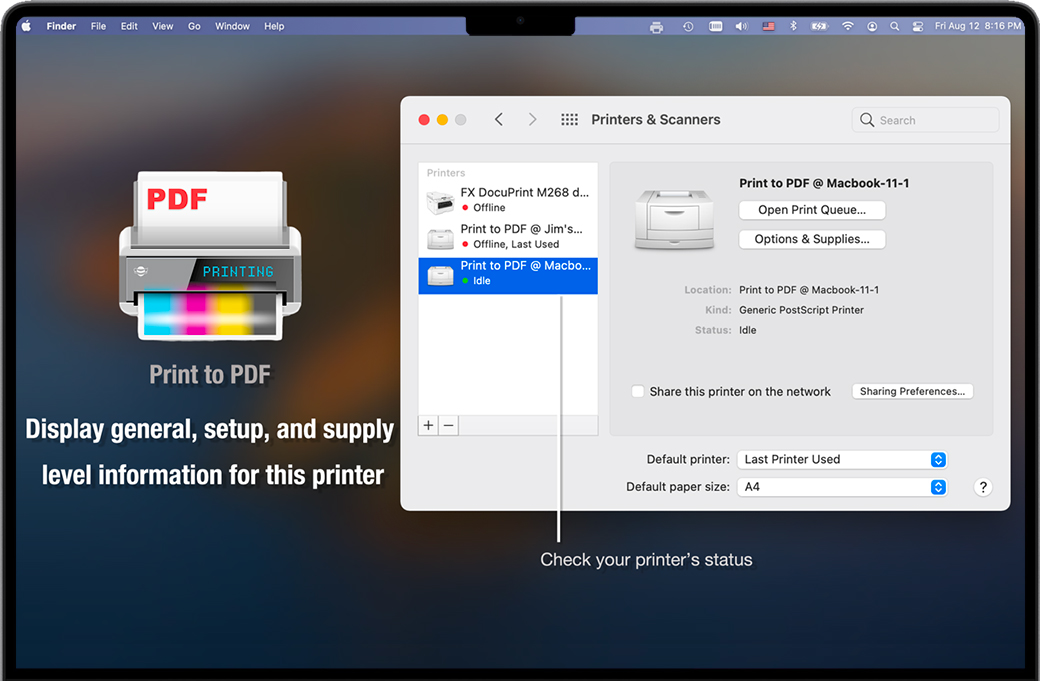Open the Bluetooth menu bar icon
The height and width of the screenshot is (681, 1040).
(x=794, y=27)
